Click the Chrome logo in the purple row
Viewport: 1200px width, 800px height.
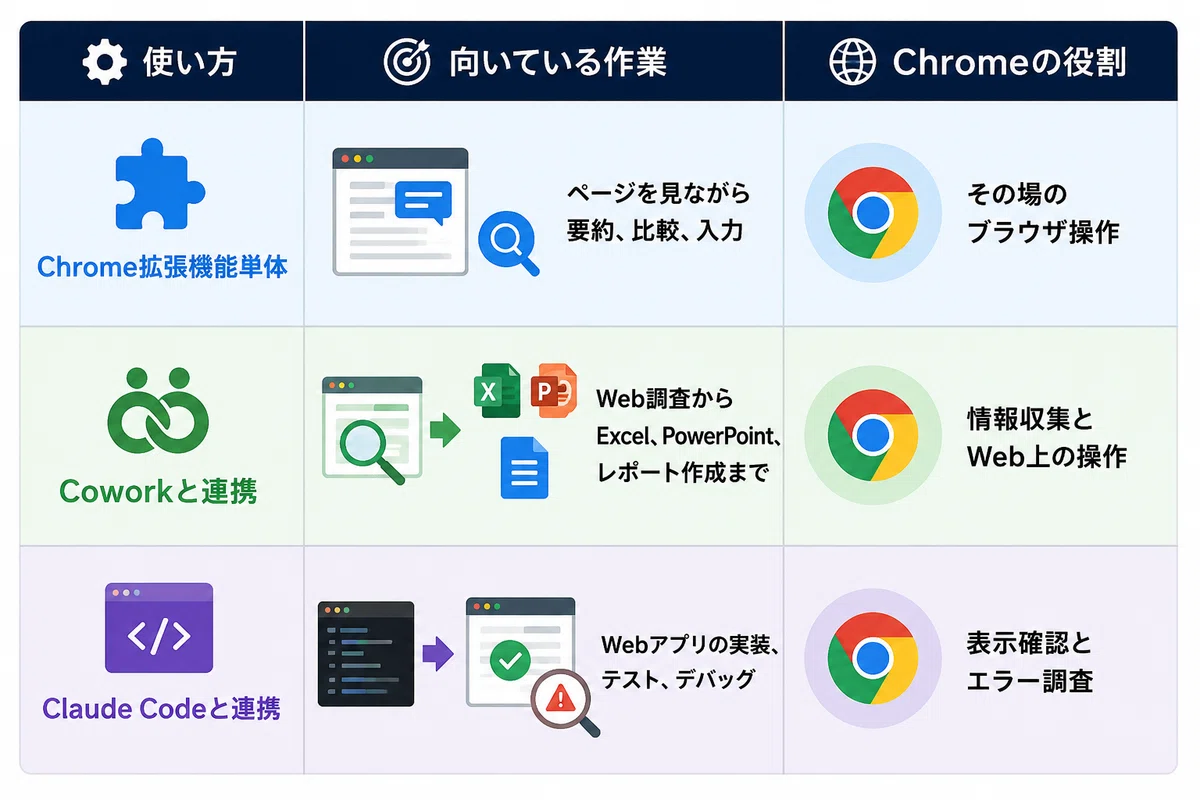[873, 657]
